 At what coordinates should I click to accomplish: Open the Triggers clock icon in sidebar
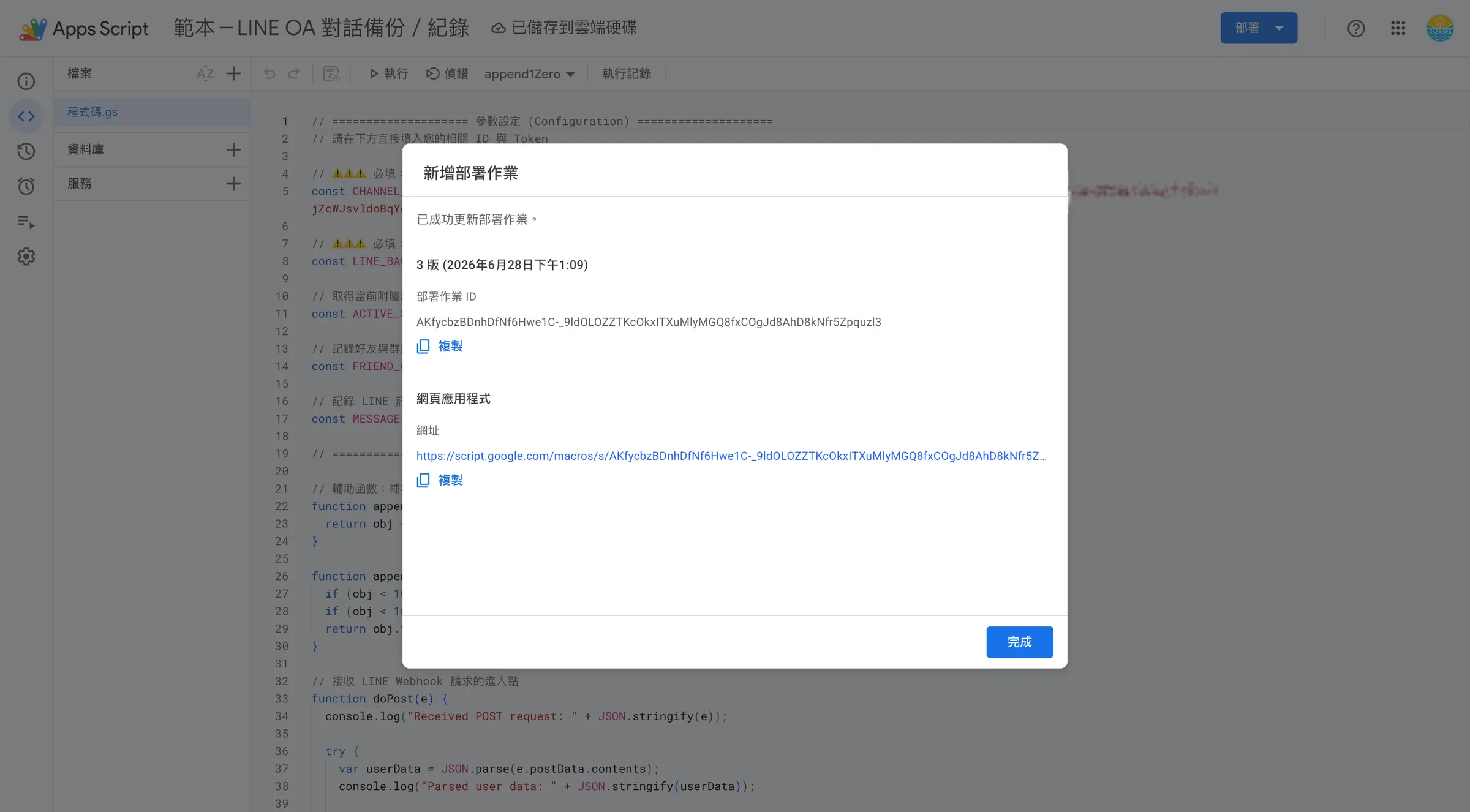point(26,186)
